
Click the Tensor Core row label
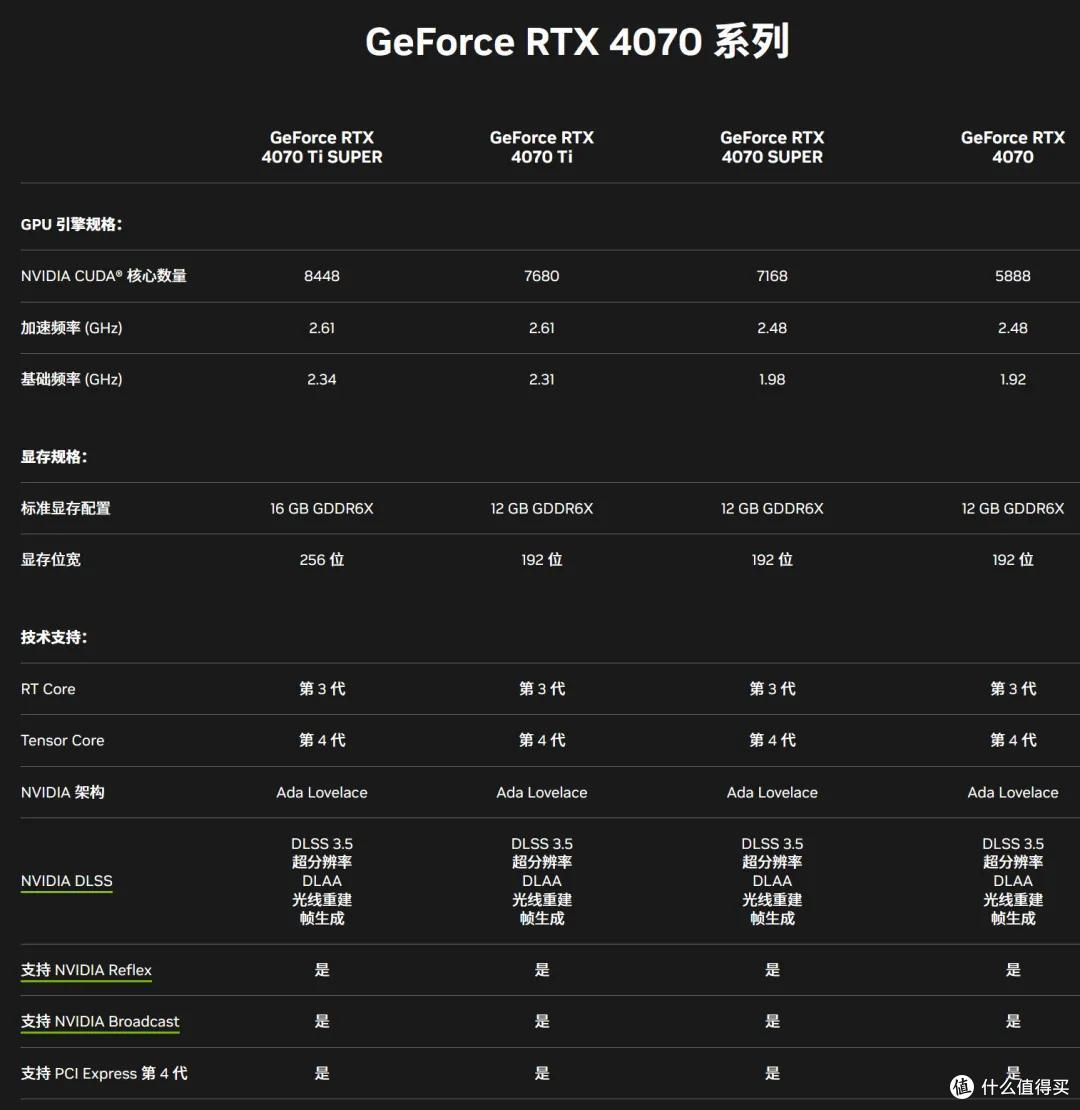click(62, 740)
